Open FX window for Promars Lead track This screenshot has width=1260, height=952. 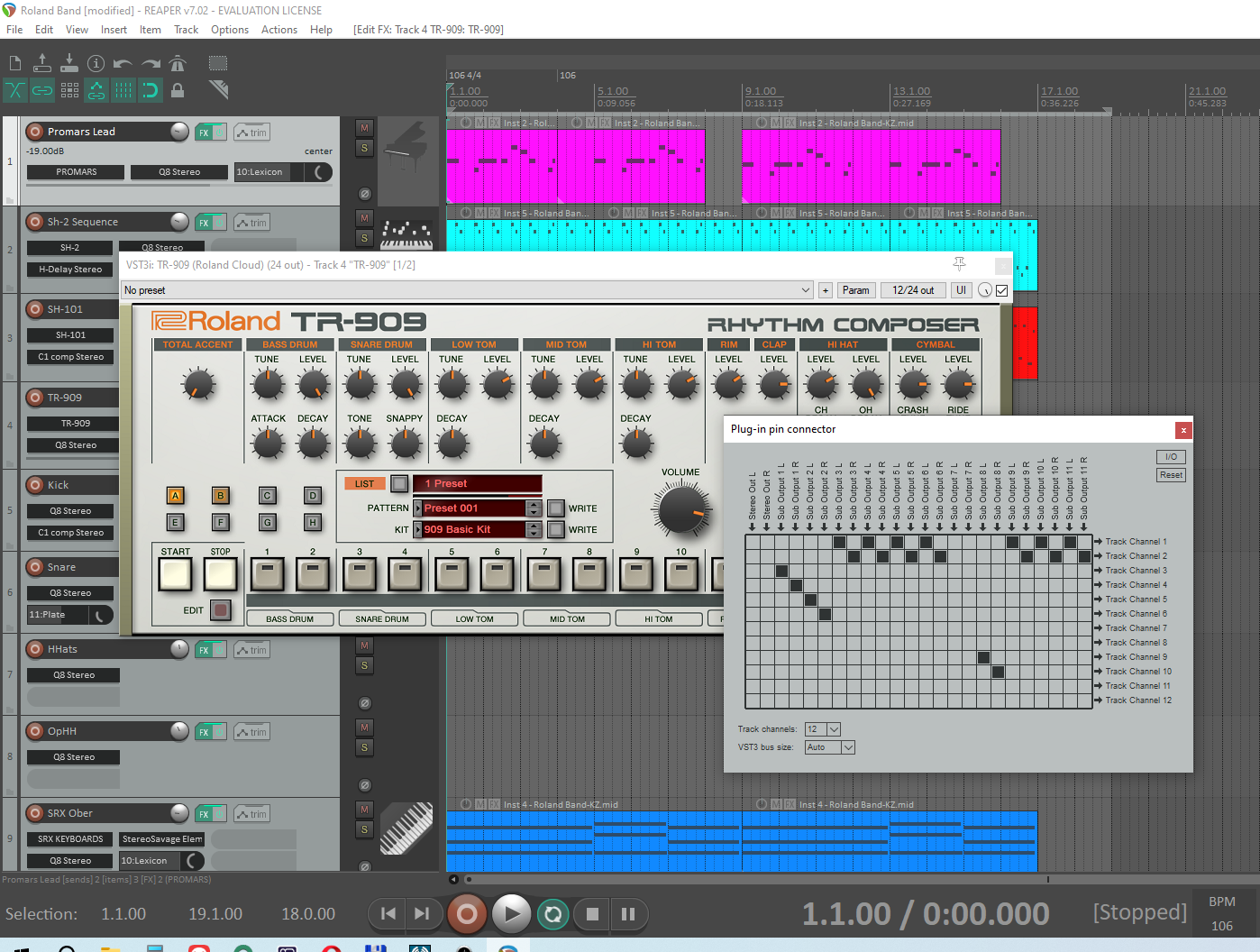[205, 133]
